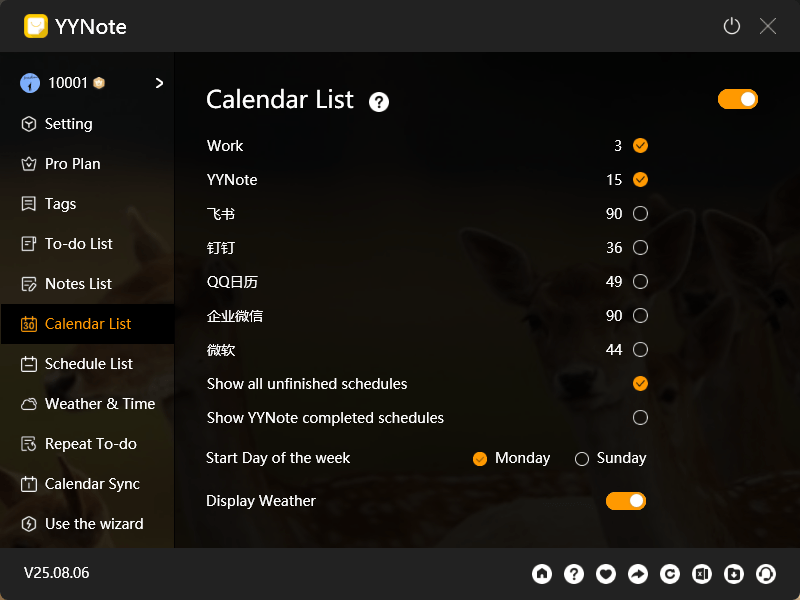800x600 pixels.
Task: Check Show YYNote completed schedules
Action: 640,417
